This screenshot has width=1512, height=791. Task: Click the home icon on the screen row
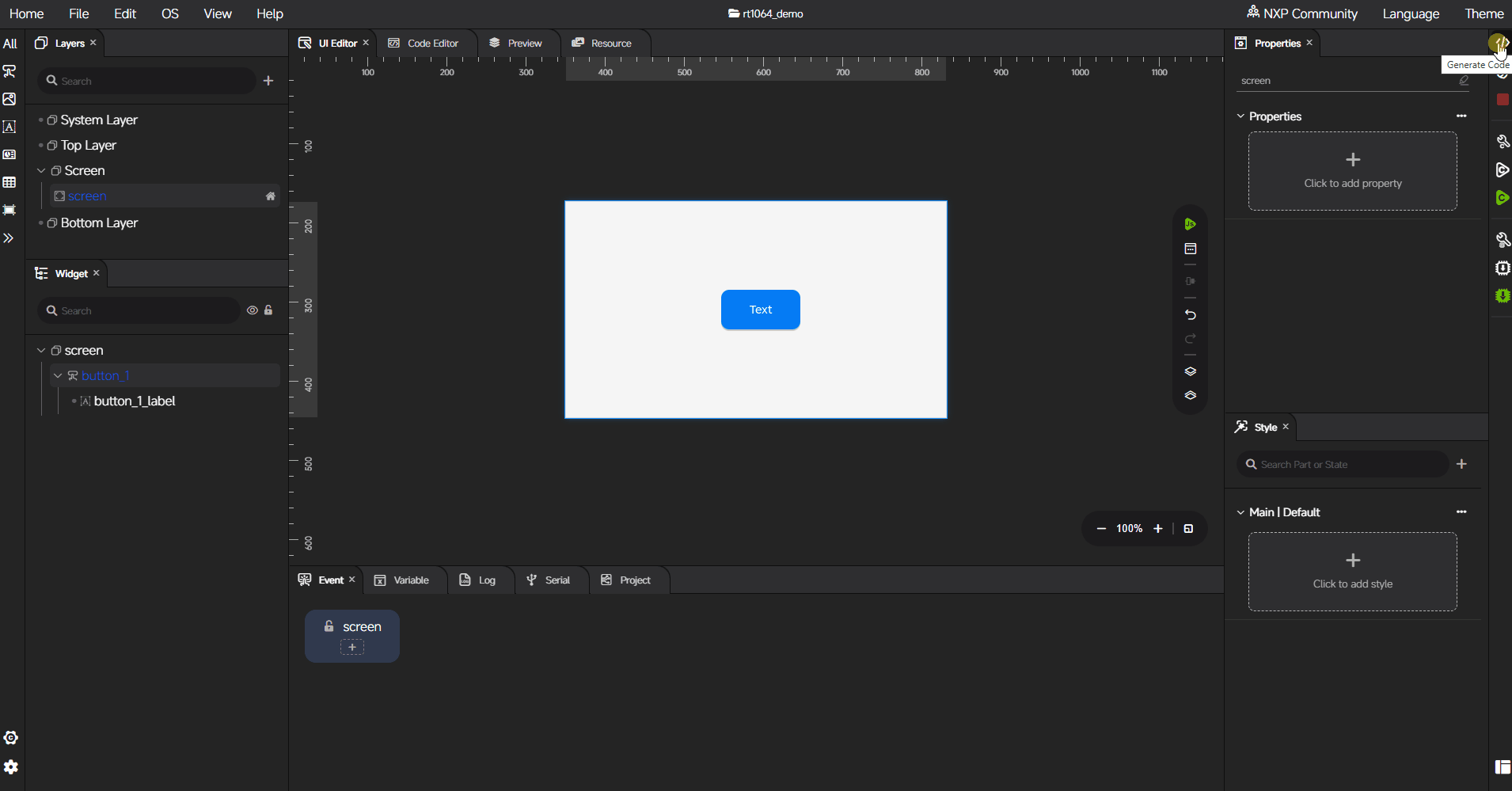click(x=270, y=196)
